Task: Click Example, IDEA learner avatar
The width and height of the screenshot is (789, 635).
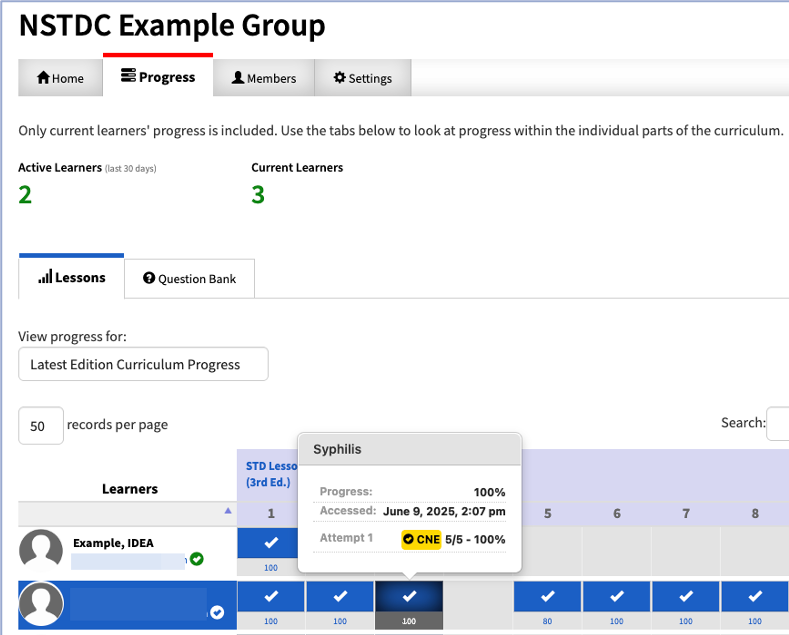Action: click(41, 551)
